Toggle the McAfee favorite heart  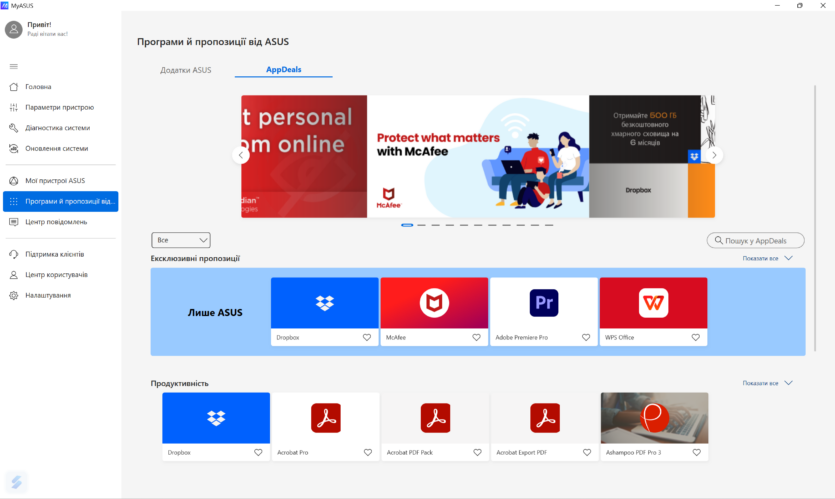[477, 338]
